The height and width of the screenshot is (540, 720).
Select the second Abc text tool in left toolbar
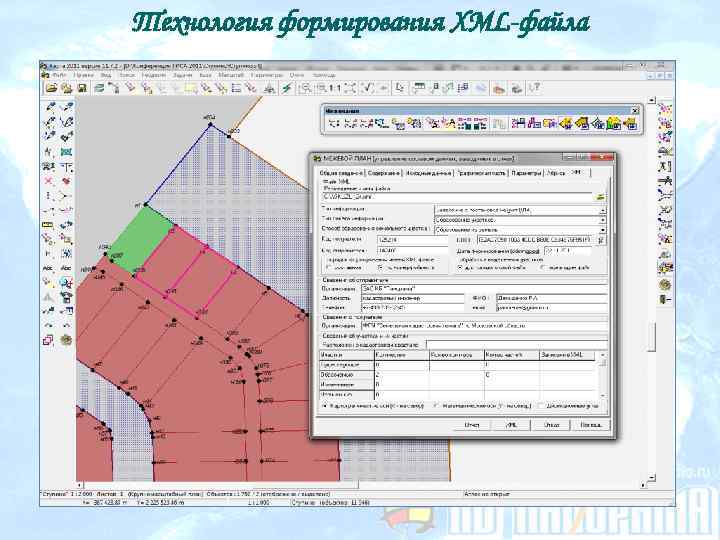[x=67, y=268]
